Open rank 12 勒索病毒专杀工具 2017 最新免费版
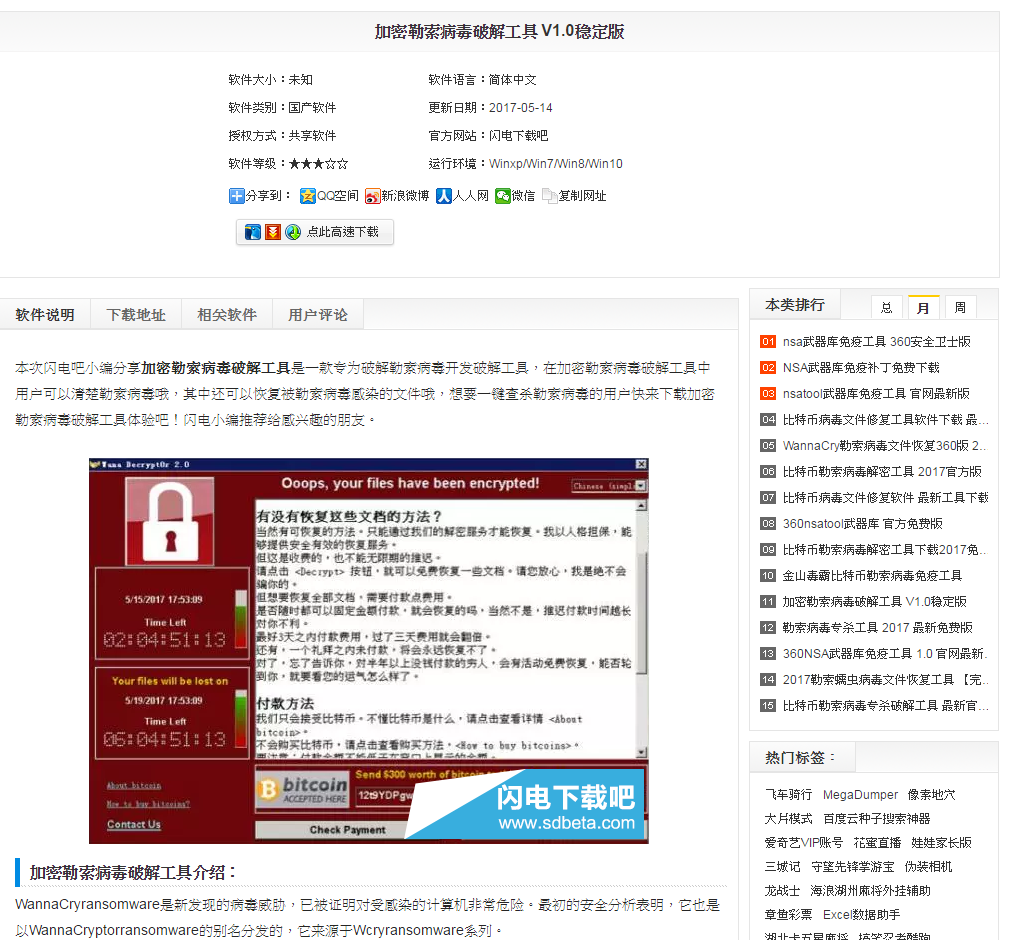 pyautogui.click(x=877, y=627)
